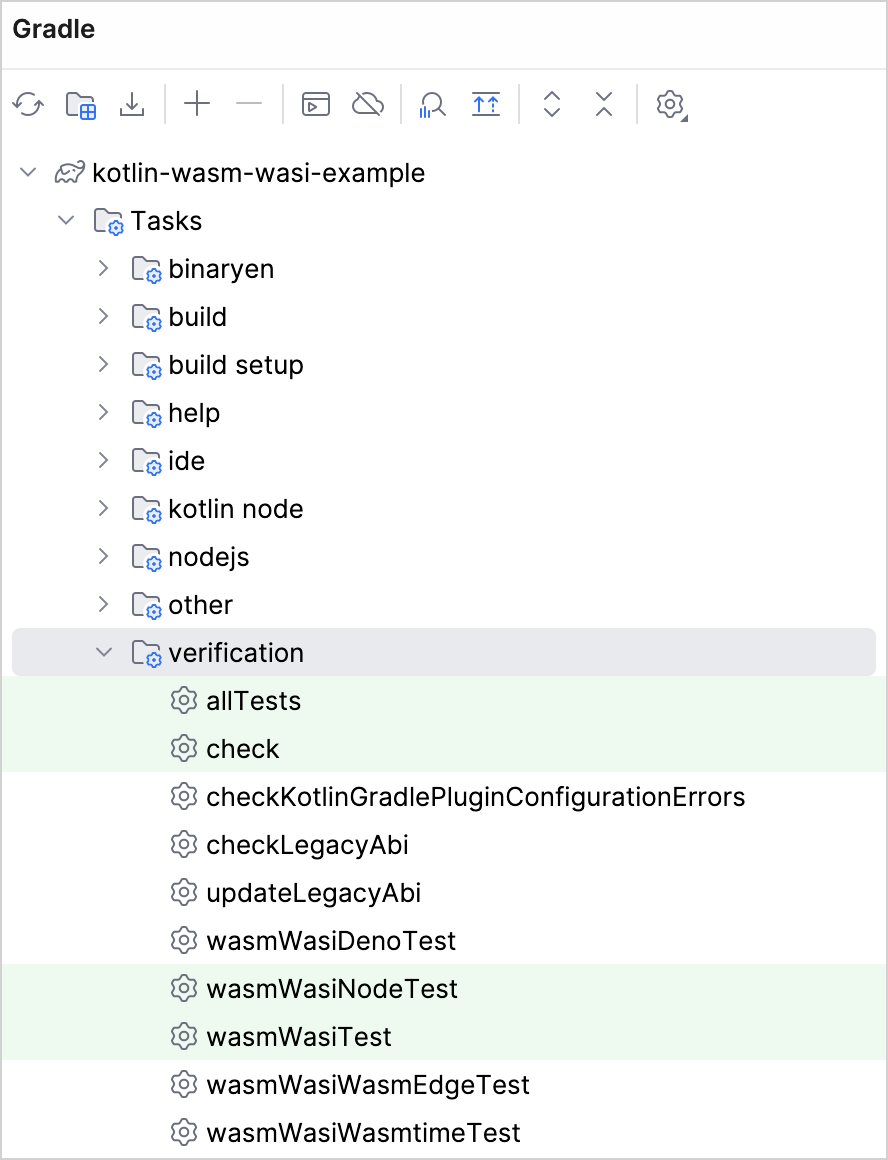888x1160 pixels.
Task: Select the check task label
Action: (243, 749)
